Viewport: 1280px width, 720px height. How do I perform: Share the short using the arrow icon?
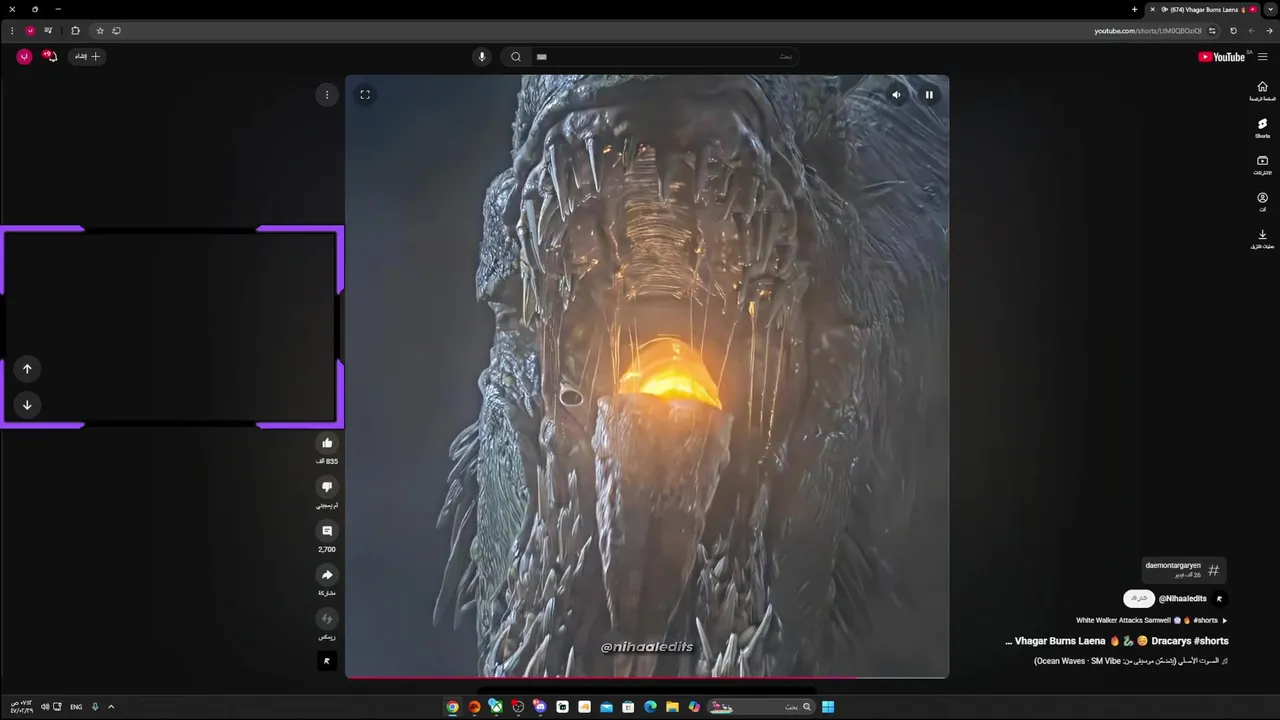tap(327, 575)
